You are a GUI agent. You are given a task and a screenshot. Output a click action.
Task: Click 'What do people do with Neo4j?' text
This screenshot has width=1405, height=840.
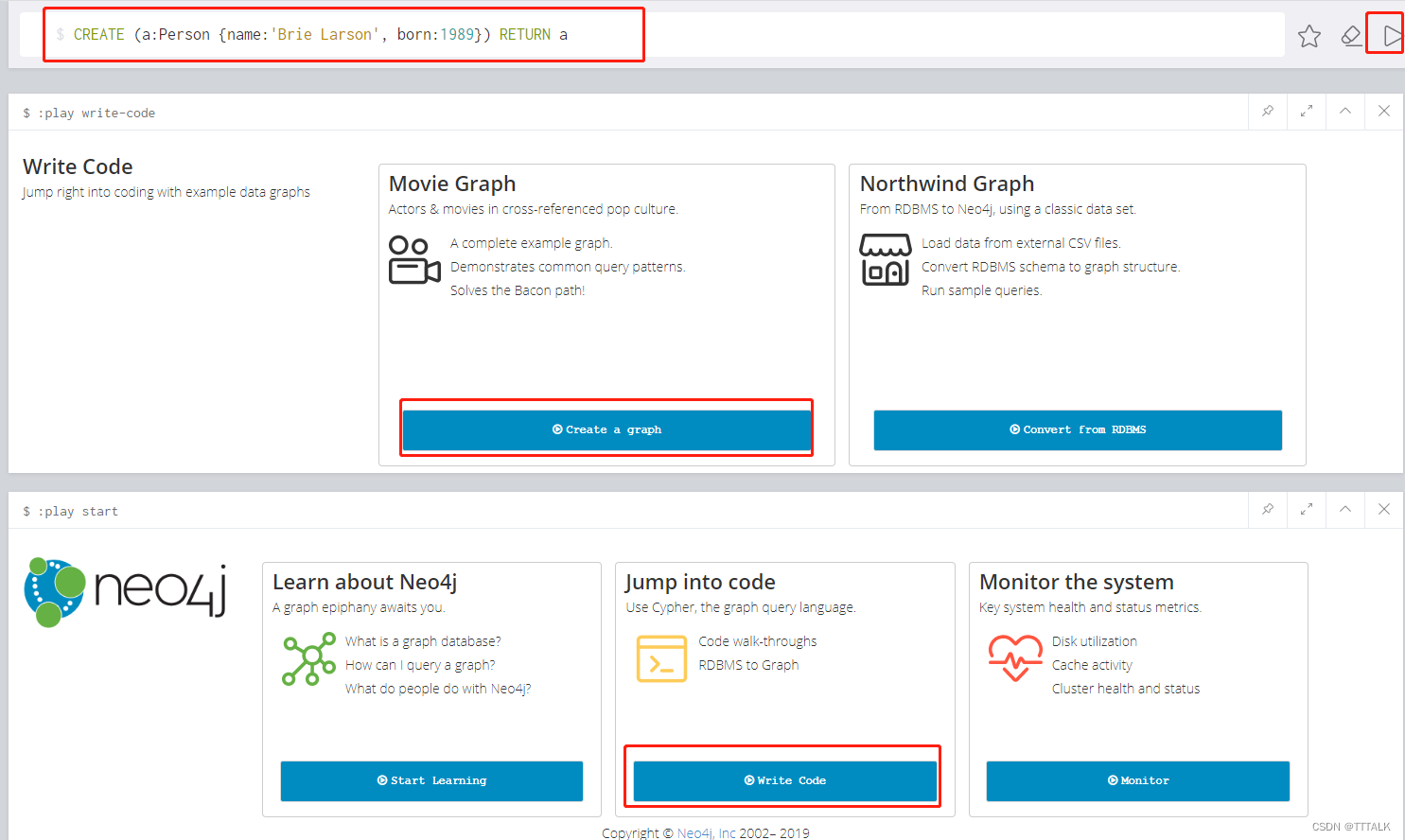pyautogui.click(x=438, y=689)
